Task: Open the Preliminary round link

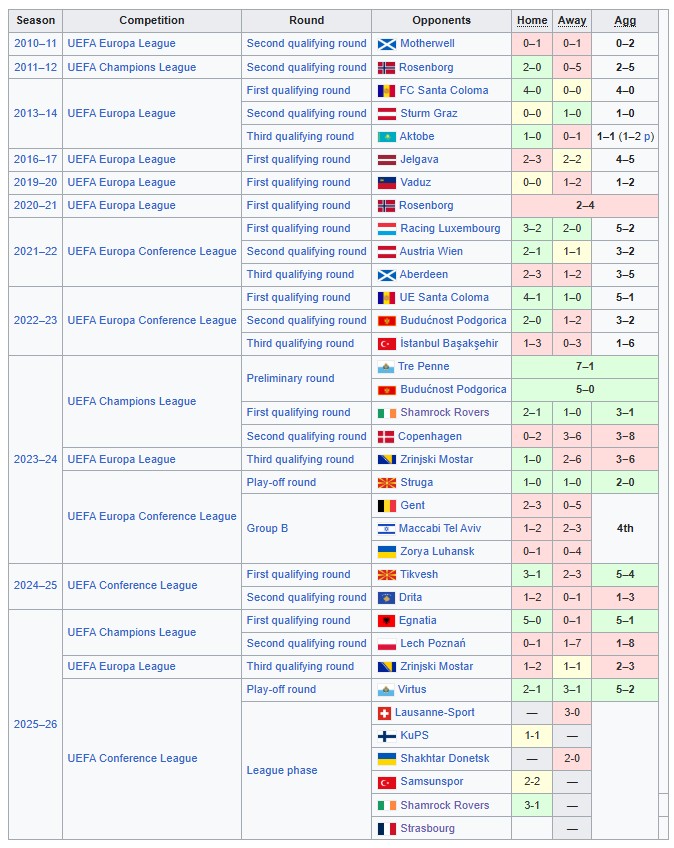Action: pyautogui.click(x=290, y=378)
